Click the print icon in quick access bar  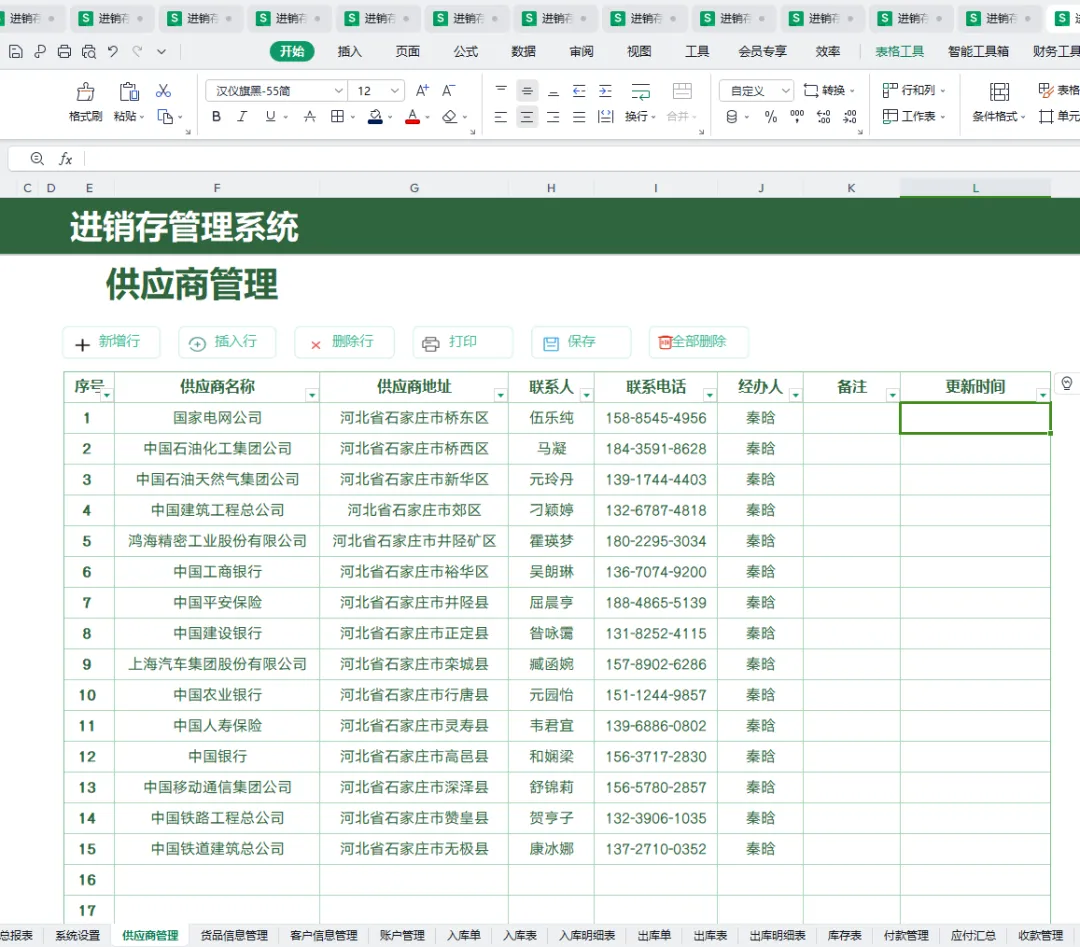64,51
